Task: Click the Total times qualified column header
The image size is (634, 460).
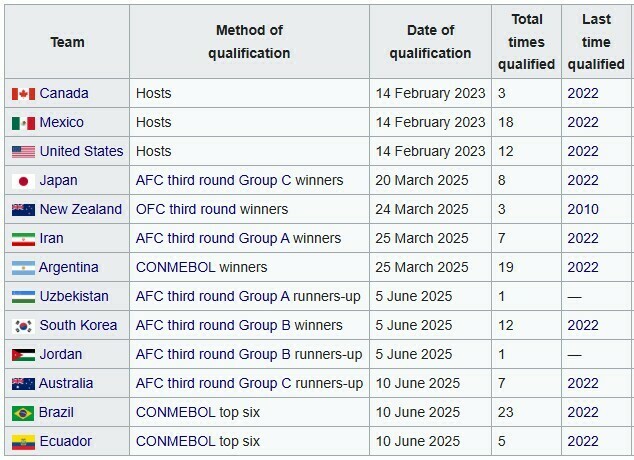Action: click(x=527, y=42)
